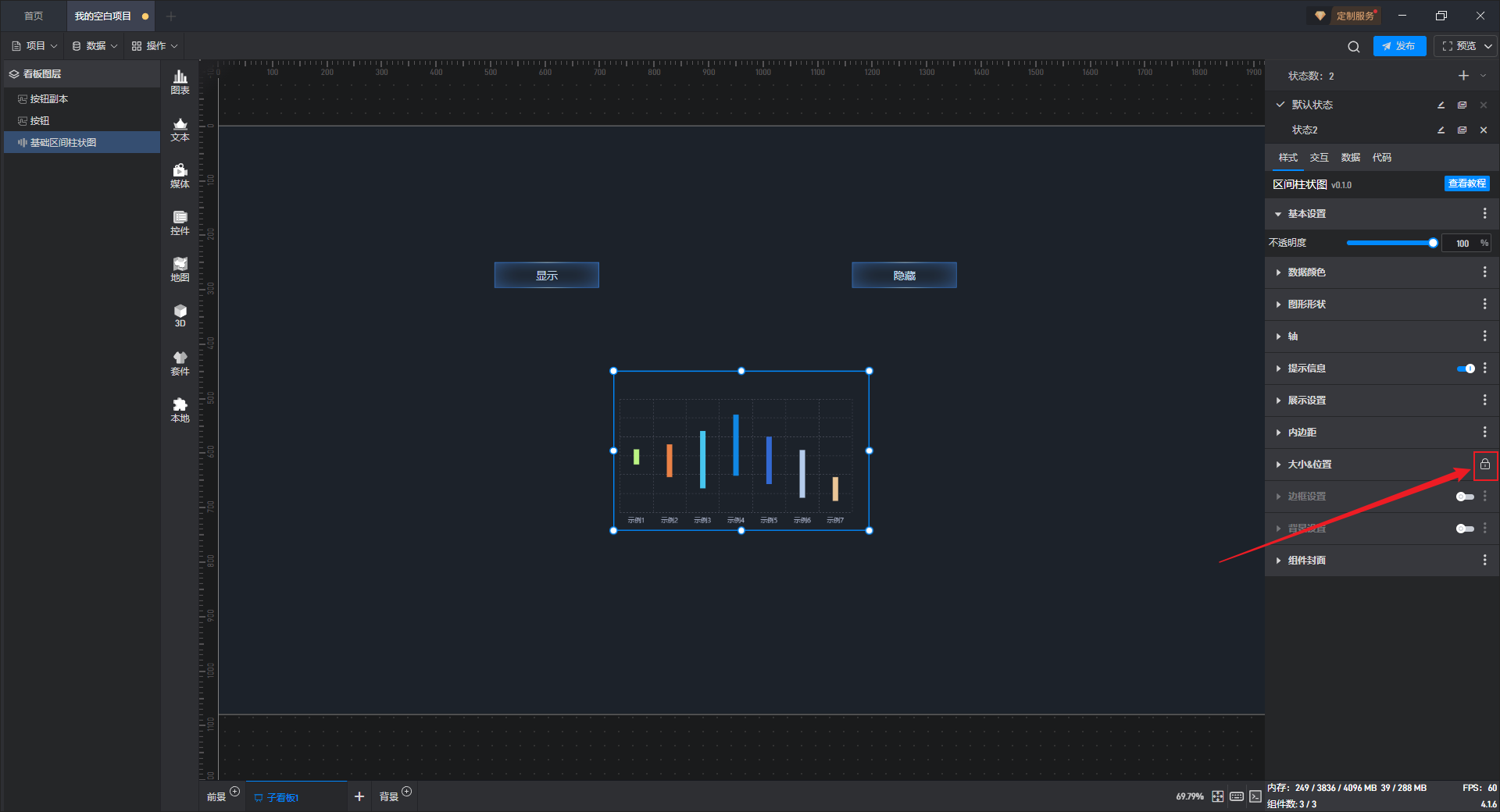Click the search magnifier icon

tap(1354, 47)
